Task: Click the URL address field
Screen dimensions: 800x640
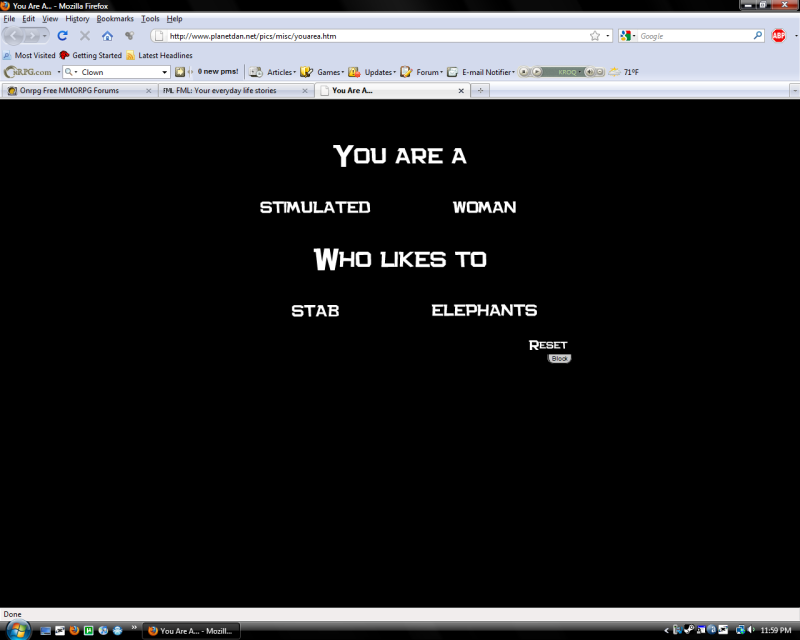Action: click(x=370, y=36)
